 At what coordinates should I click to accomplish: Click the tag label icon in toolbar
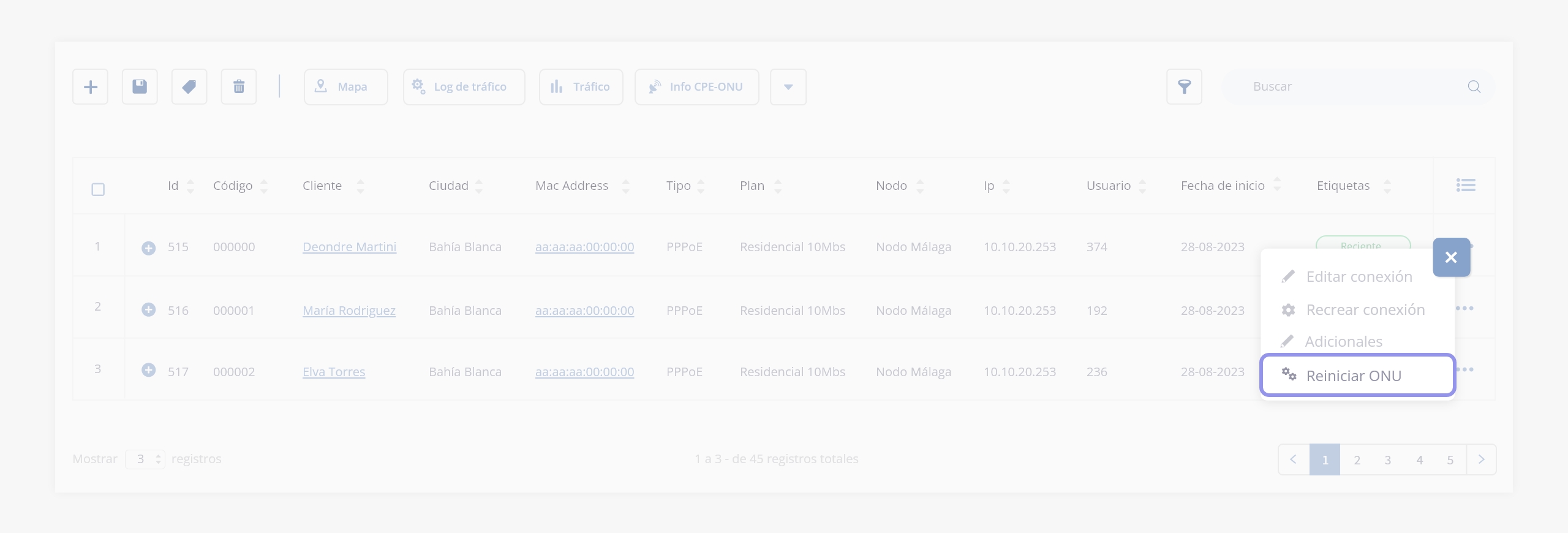(x=189, y=87)
